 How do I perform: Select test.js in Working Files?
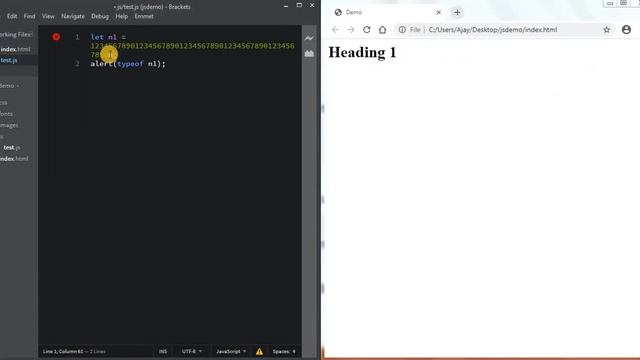pyautogui.click(x=9, y=60)
